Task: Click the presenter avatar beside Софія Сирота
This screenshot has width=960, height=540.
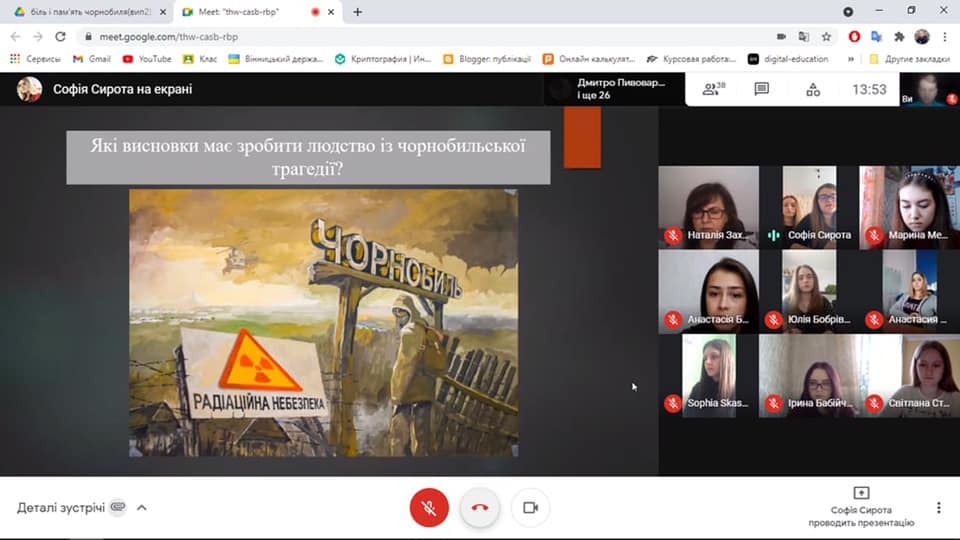Action: pyautogui.click(x=29, y=89)
